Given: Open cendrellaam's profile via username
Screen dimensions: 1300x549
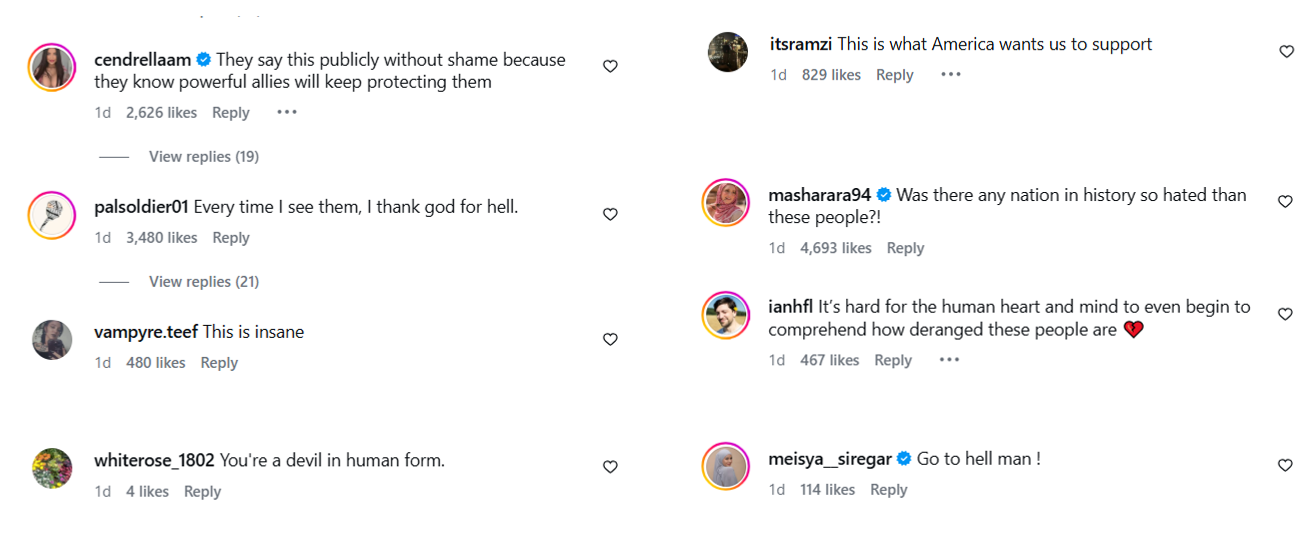Looking at the screenshot, I should pyautogui.click(x=141, y=60).
